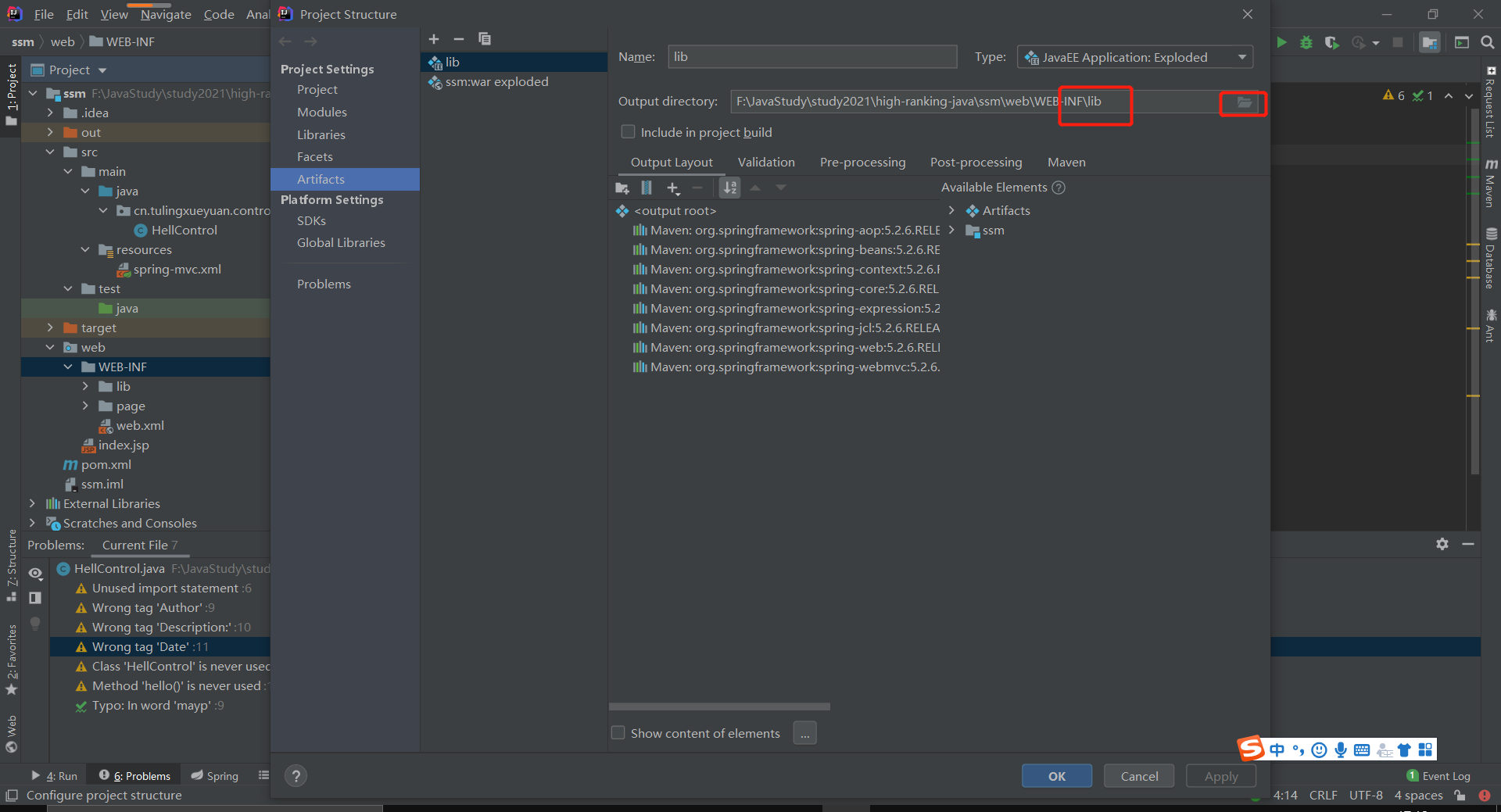The width and height of the screenshot is (1501, 812).
Task: Check 'Show content of elements'
Action: click(x=618, y=732)
